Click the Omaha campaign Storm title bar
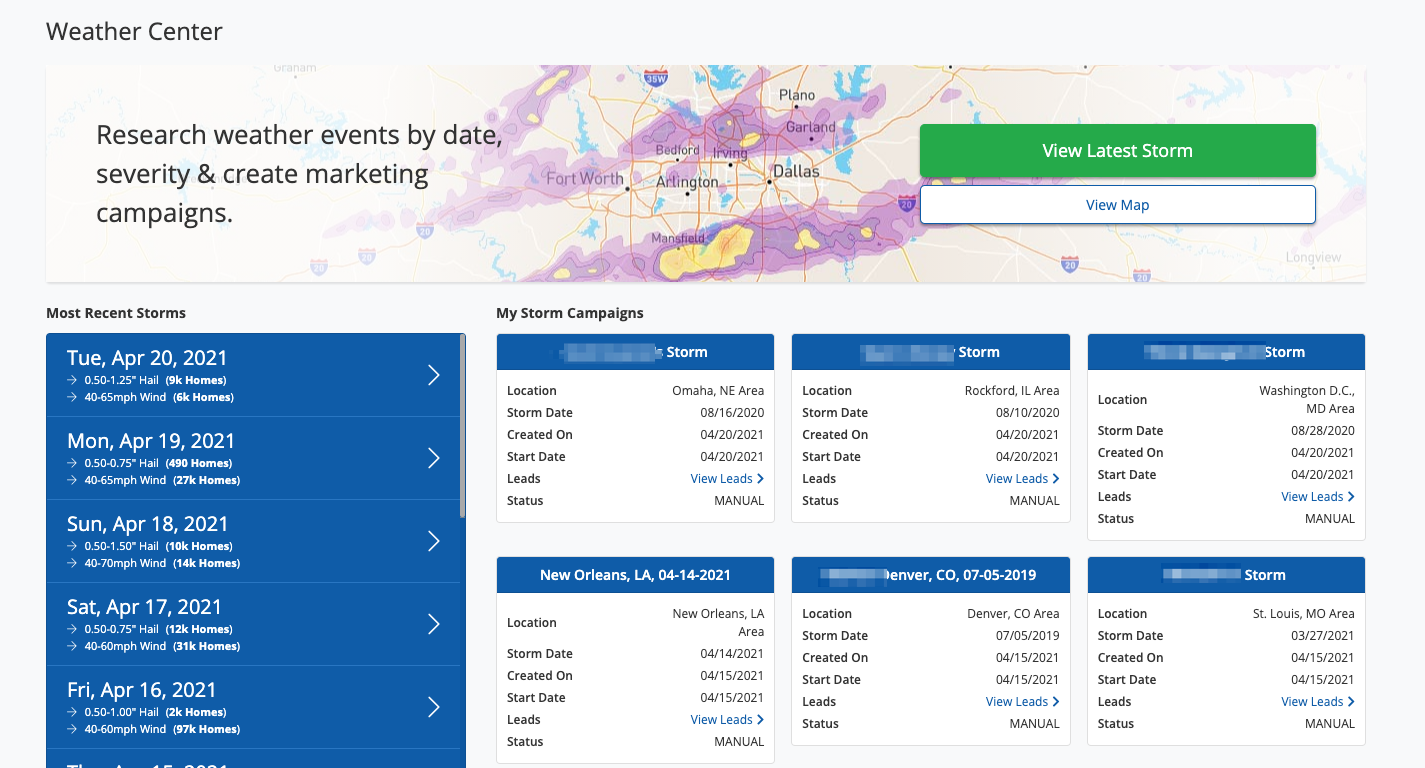This screenshot has height=768, width=1425. (635, 352)
